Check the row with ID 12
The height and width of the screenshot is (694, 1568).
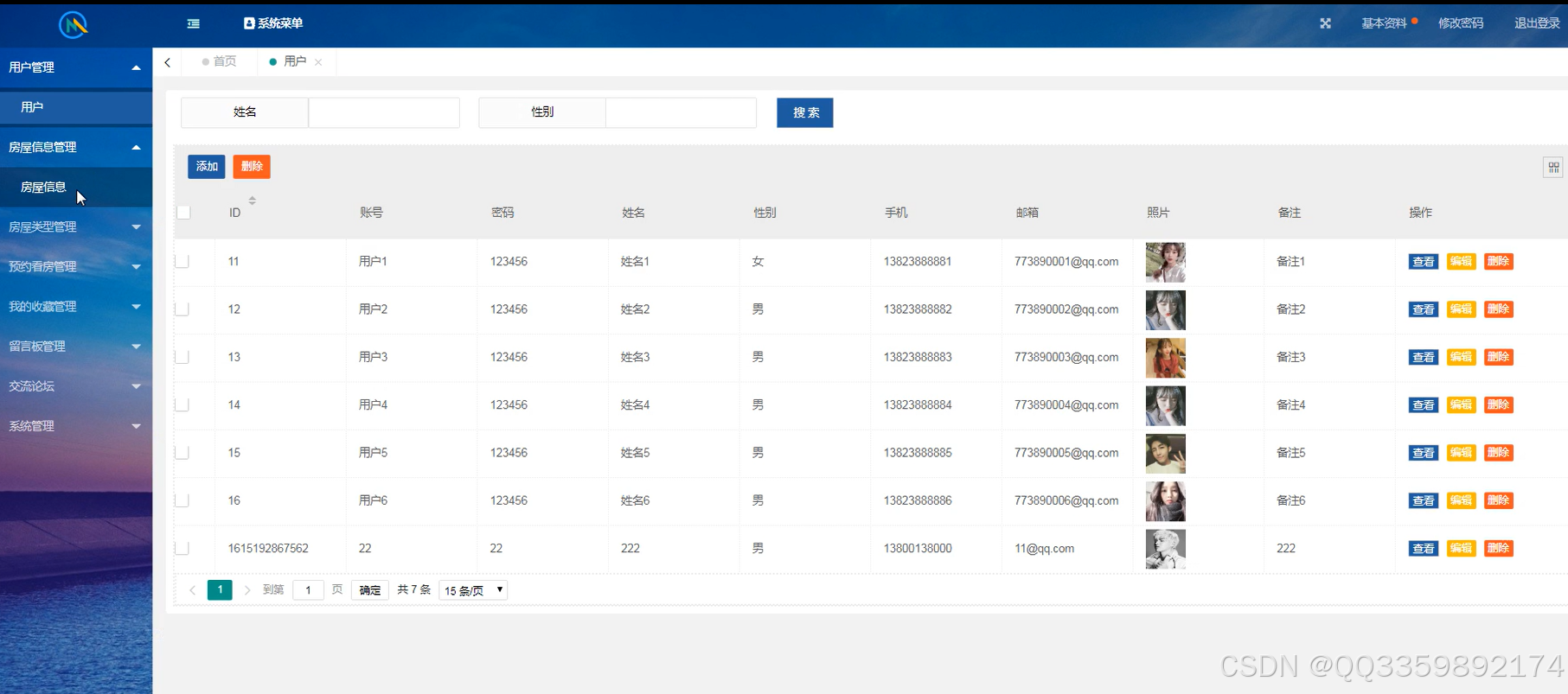point(182,309)
